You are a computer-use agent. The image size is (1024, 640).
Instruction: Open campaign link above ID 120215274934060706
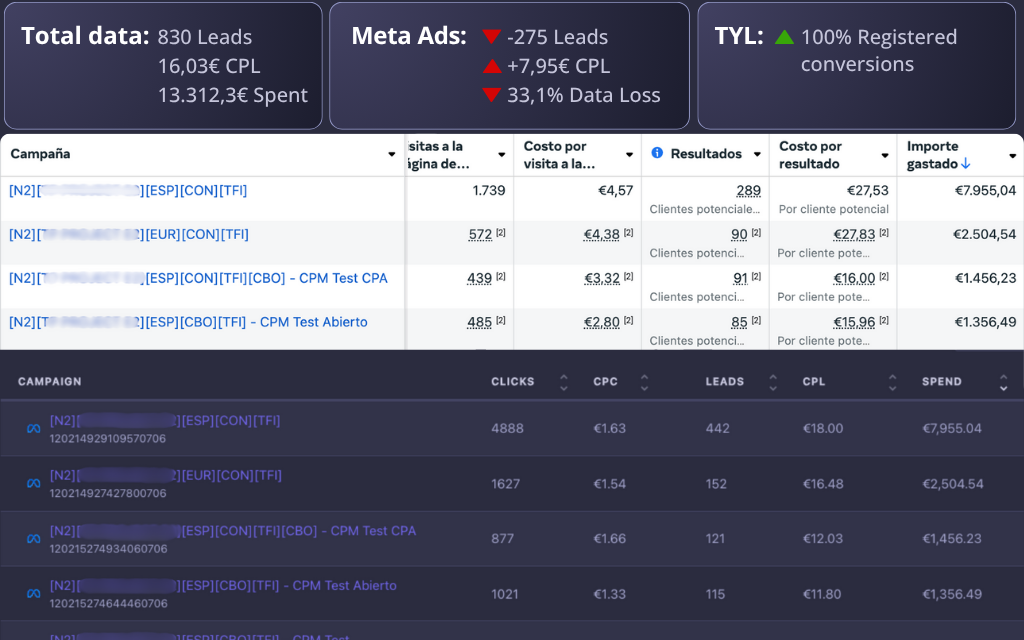point(232,531)
